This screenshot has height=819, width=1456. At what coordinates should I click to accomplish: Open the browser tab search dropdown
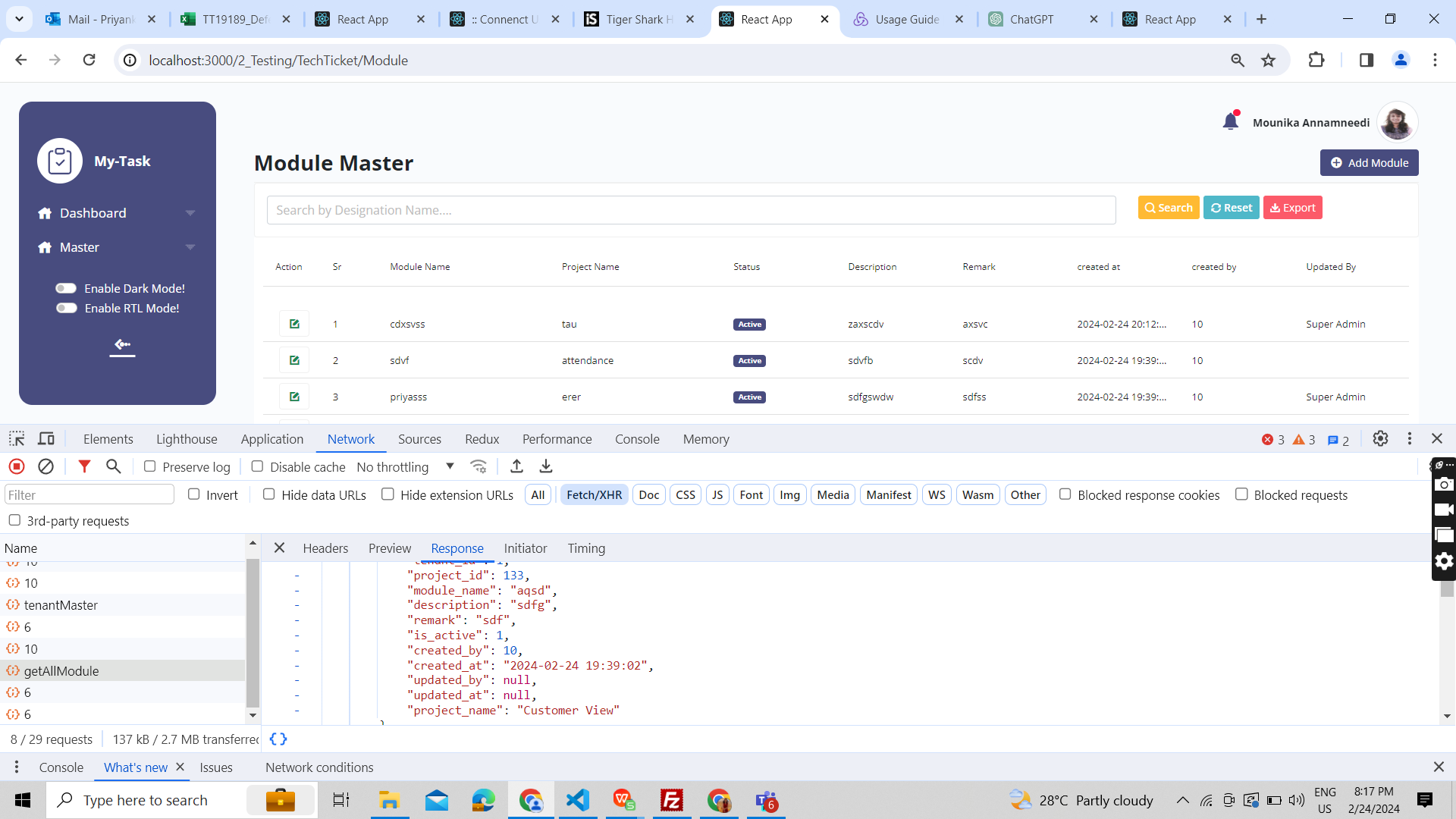[x=19, y=19]
